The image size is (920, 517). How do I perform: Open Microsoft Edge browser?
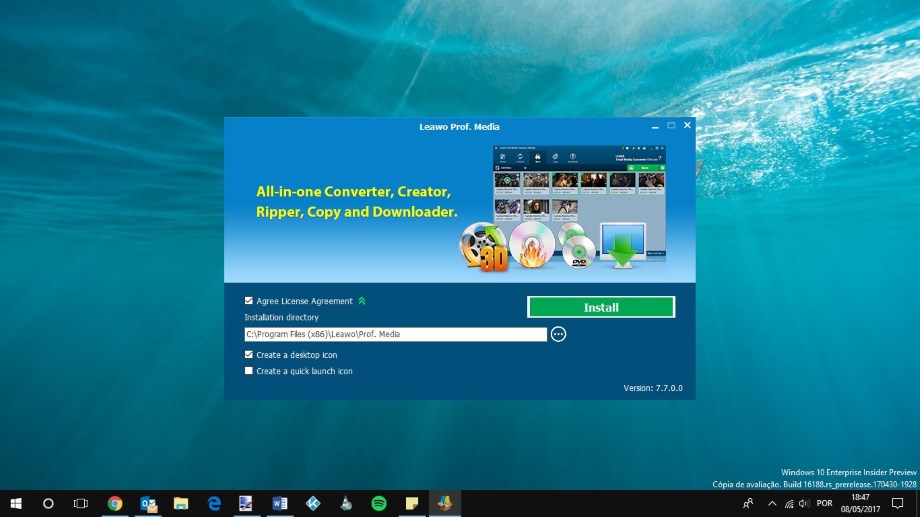pyautogui.click(x=214, y=503)
